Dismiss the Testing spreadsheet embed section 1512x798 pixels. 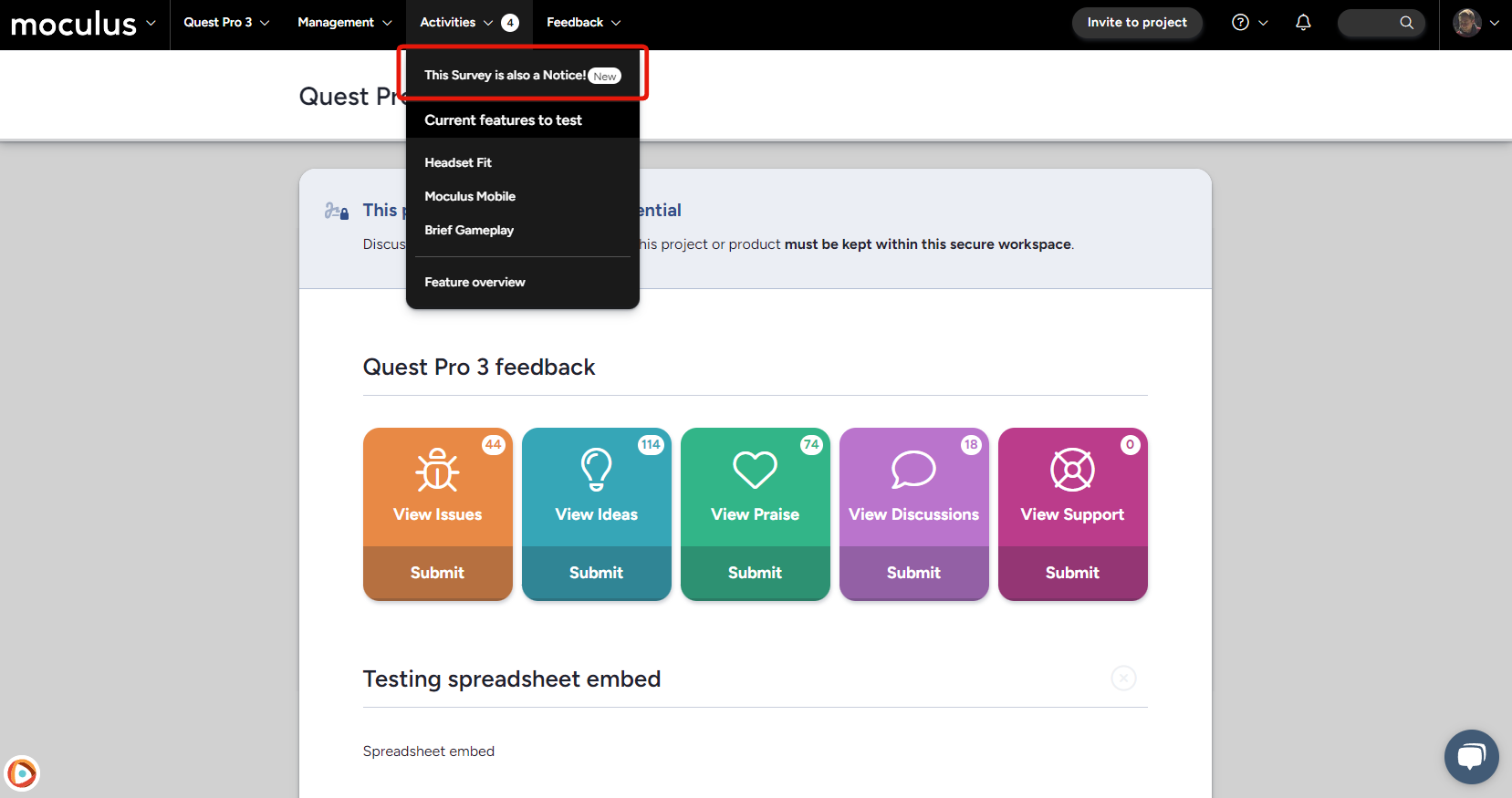pyautogui.click(x=1123, y=679)
